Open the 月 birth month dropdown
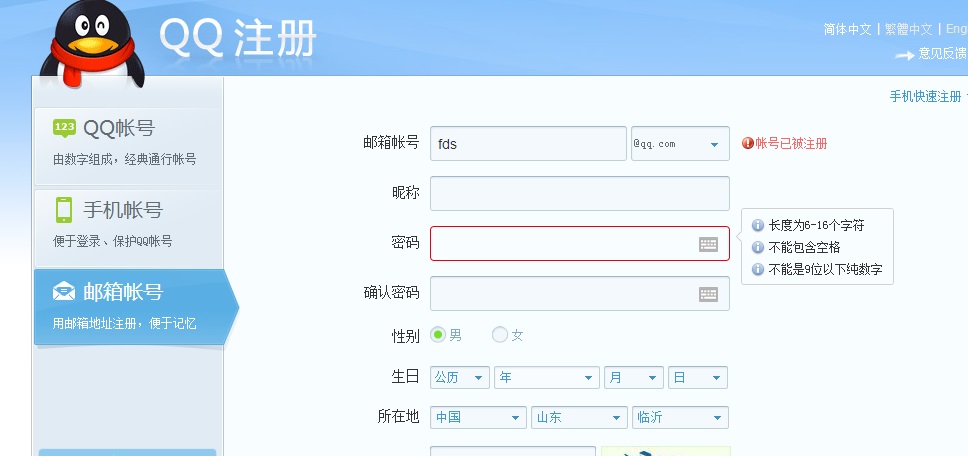Screen dimensions: 968x456 pyautogui.click(x=634, y=378)
